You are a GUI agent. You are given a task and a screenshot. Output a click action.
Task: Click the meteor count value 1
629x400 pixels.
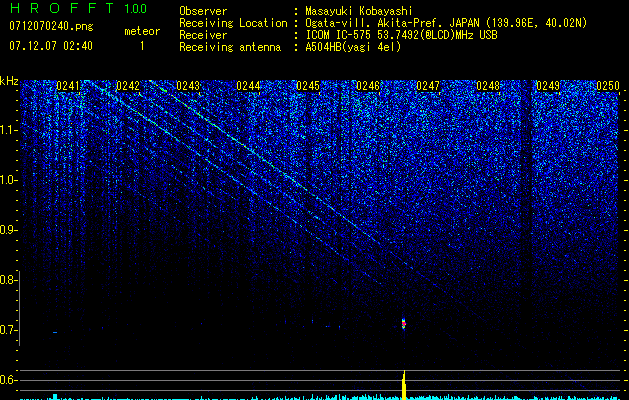click(x=142, y=47)
